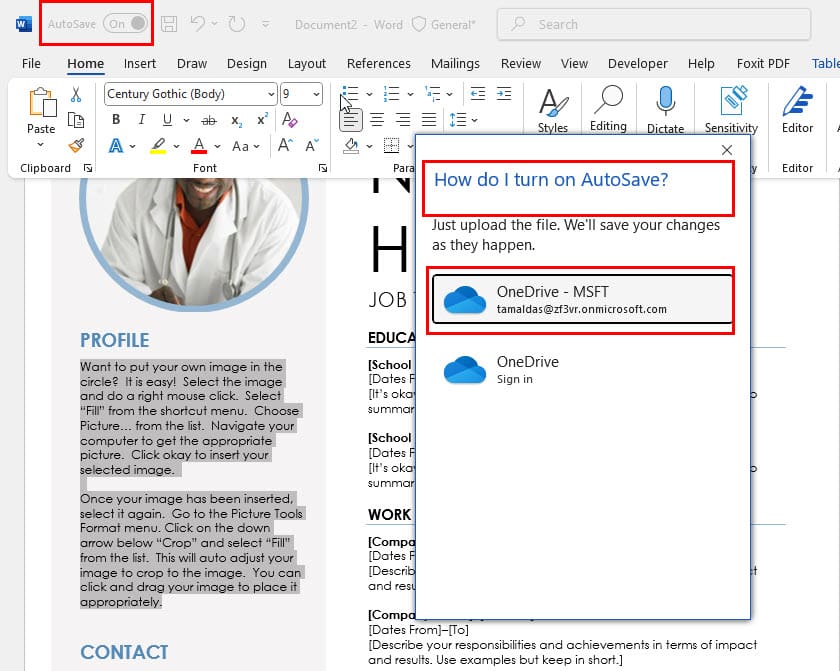Click the Save icon in the title bar
840x671 pixels.
tap(169, 24)
